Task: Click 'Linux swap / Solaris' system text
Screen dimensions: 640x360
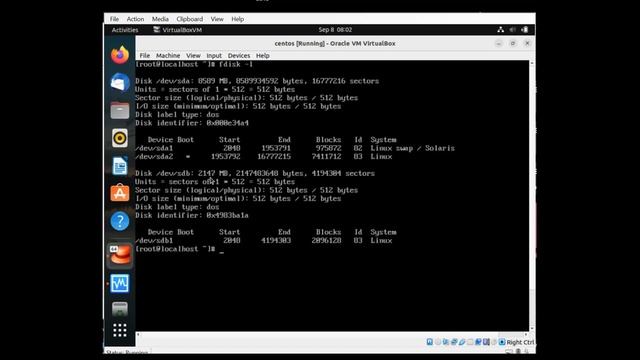Action: 412,148
